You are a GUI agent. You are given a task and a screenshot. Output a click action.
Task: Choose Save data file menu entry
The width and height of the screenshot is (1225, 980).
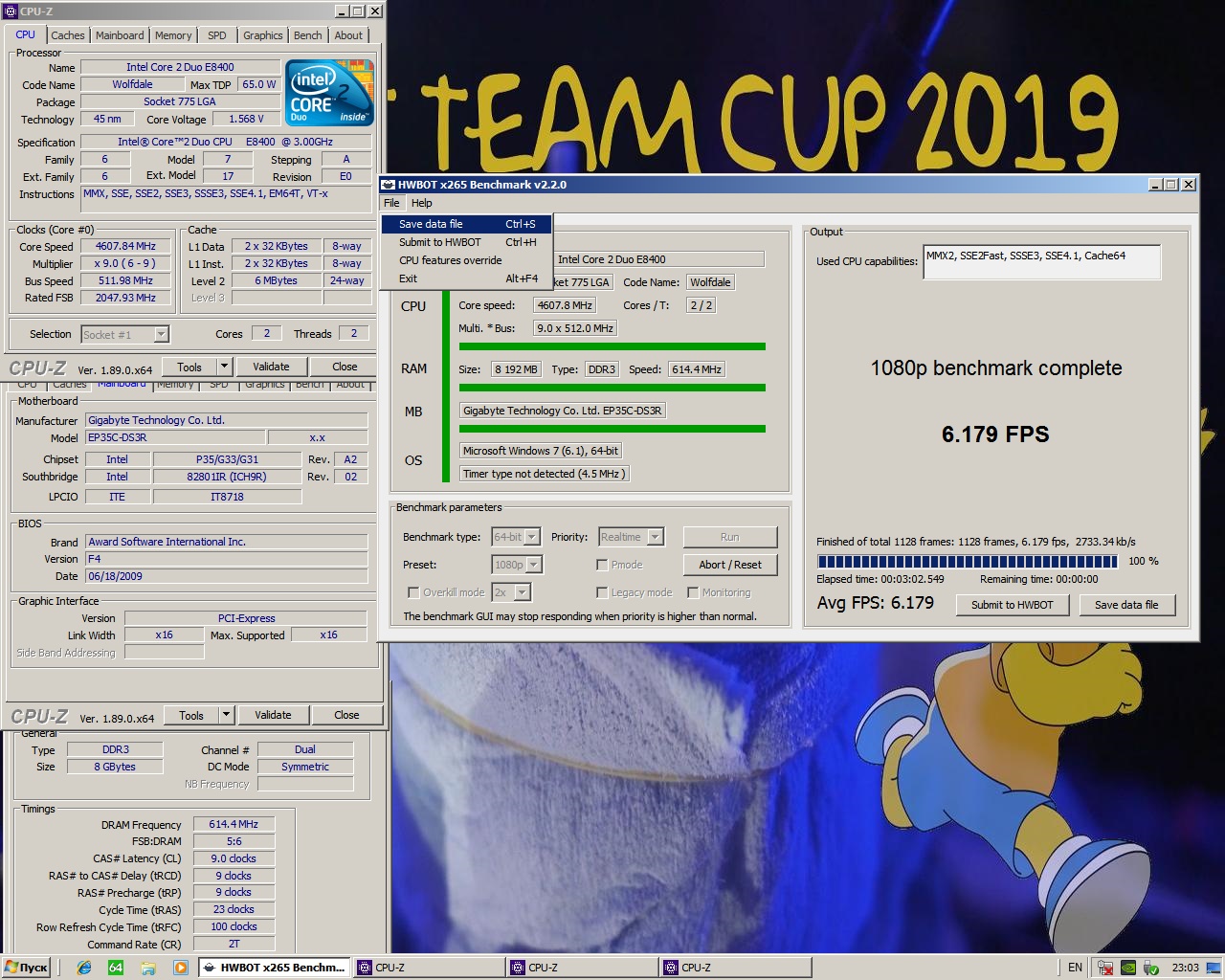[x=467, y=224]
